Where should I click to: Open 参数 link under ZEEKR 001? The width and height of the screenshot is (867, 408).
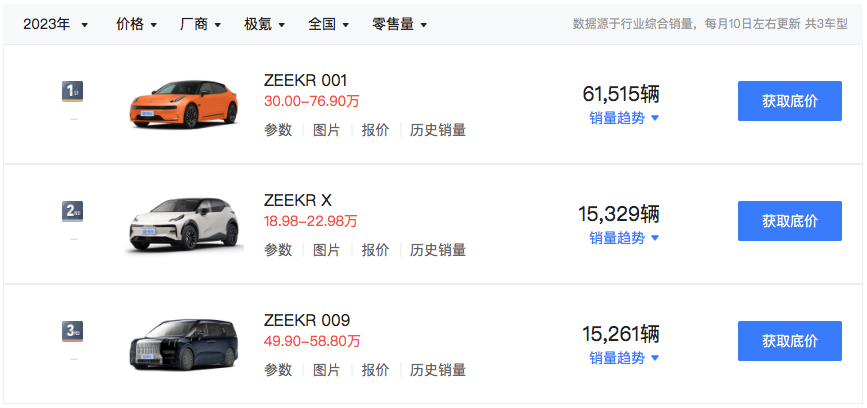click(278, 130)
